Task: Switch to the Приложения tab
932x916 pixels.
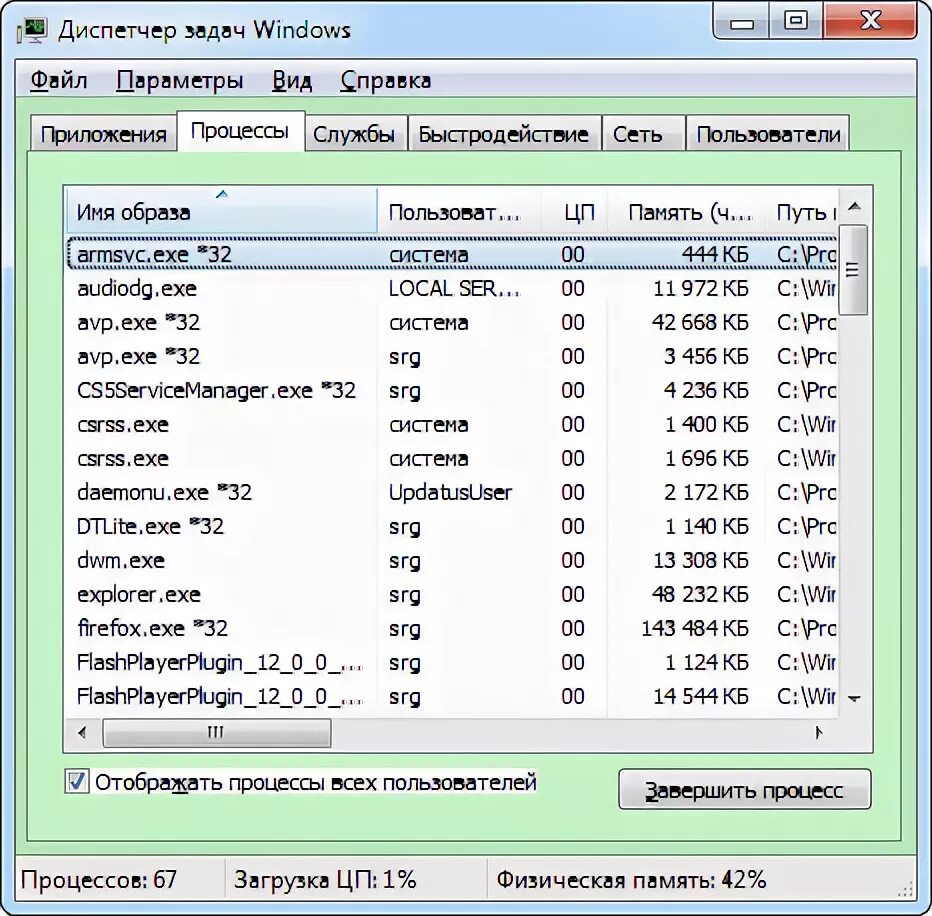Action: 103,134
